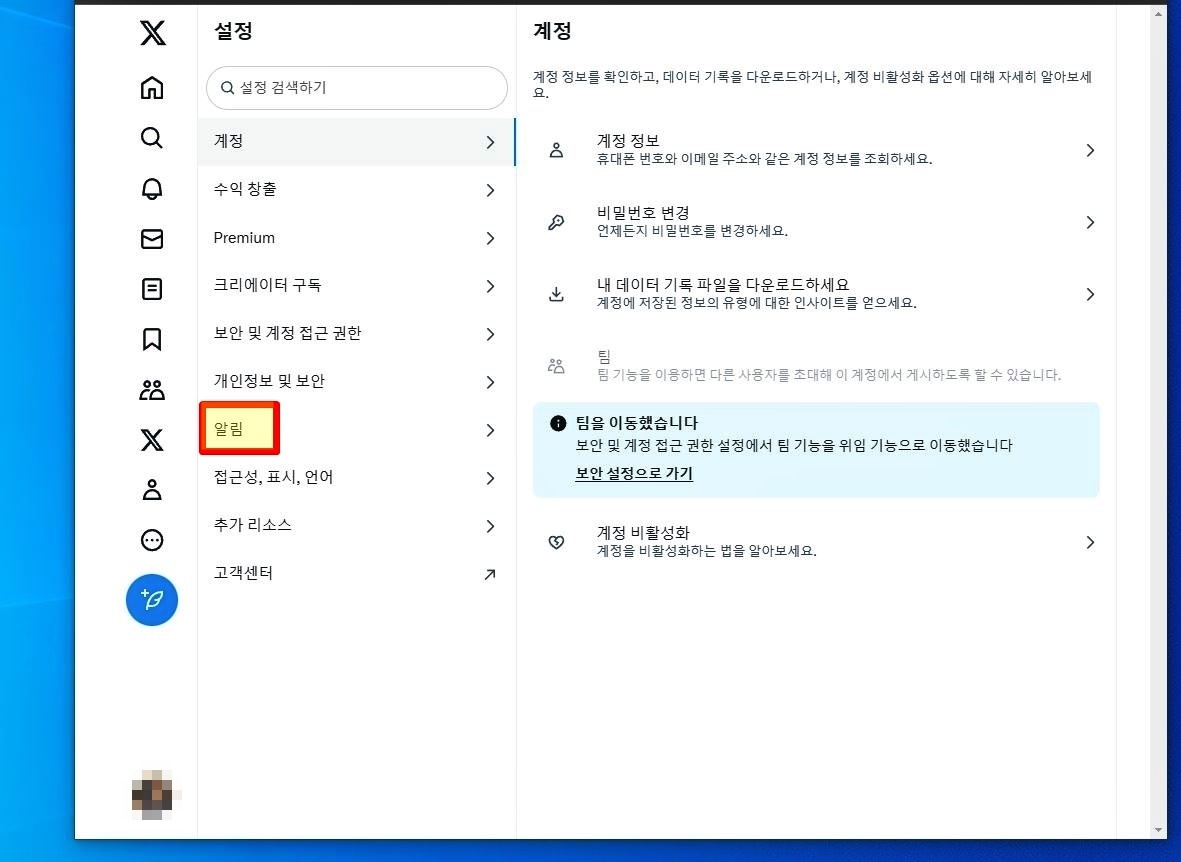This screenshot has width=1181, height=862.
Task: Click chevron next to 크리에이터 구독
Action: coord(490,286)
